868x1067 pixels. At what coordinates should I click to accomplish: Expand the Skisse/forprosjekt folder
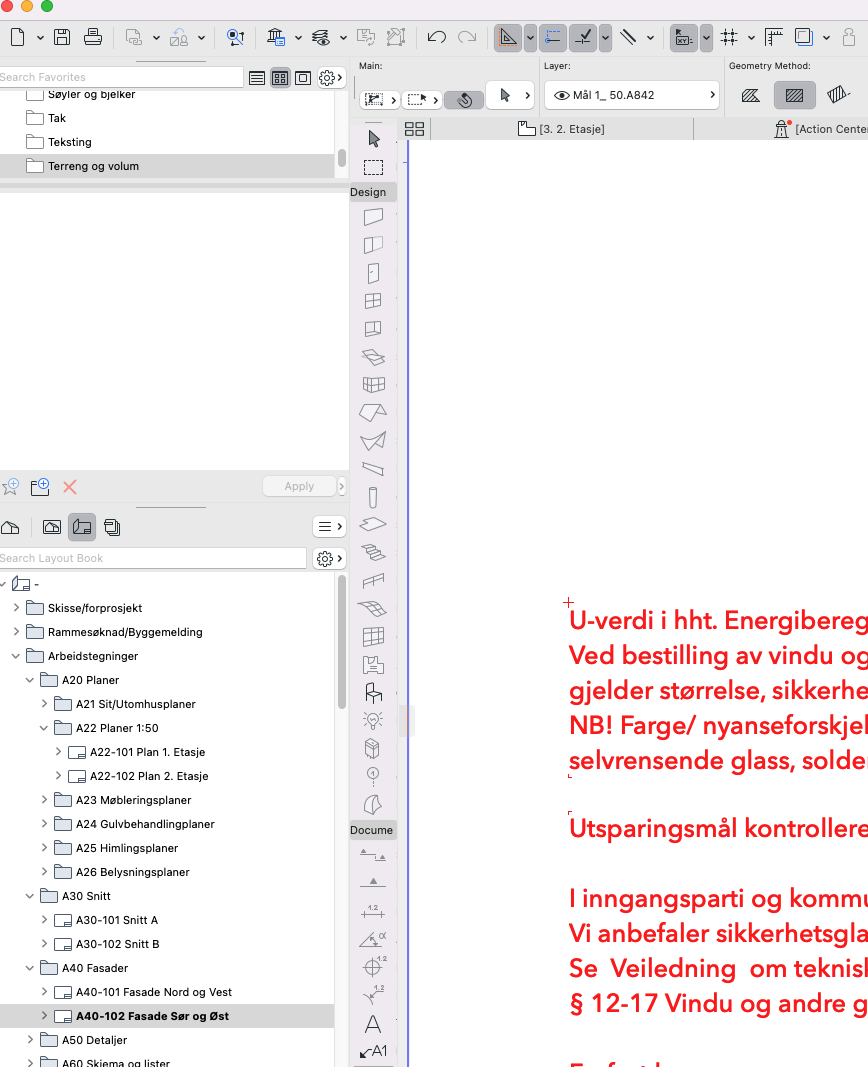pos(16,608)
